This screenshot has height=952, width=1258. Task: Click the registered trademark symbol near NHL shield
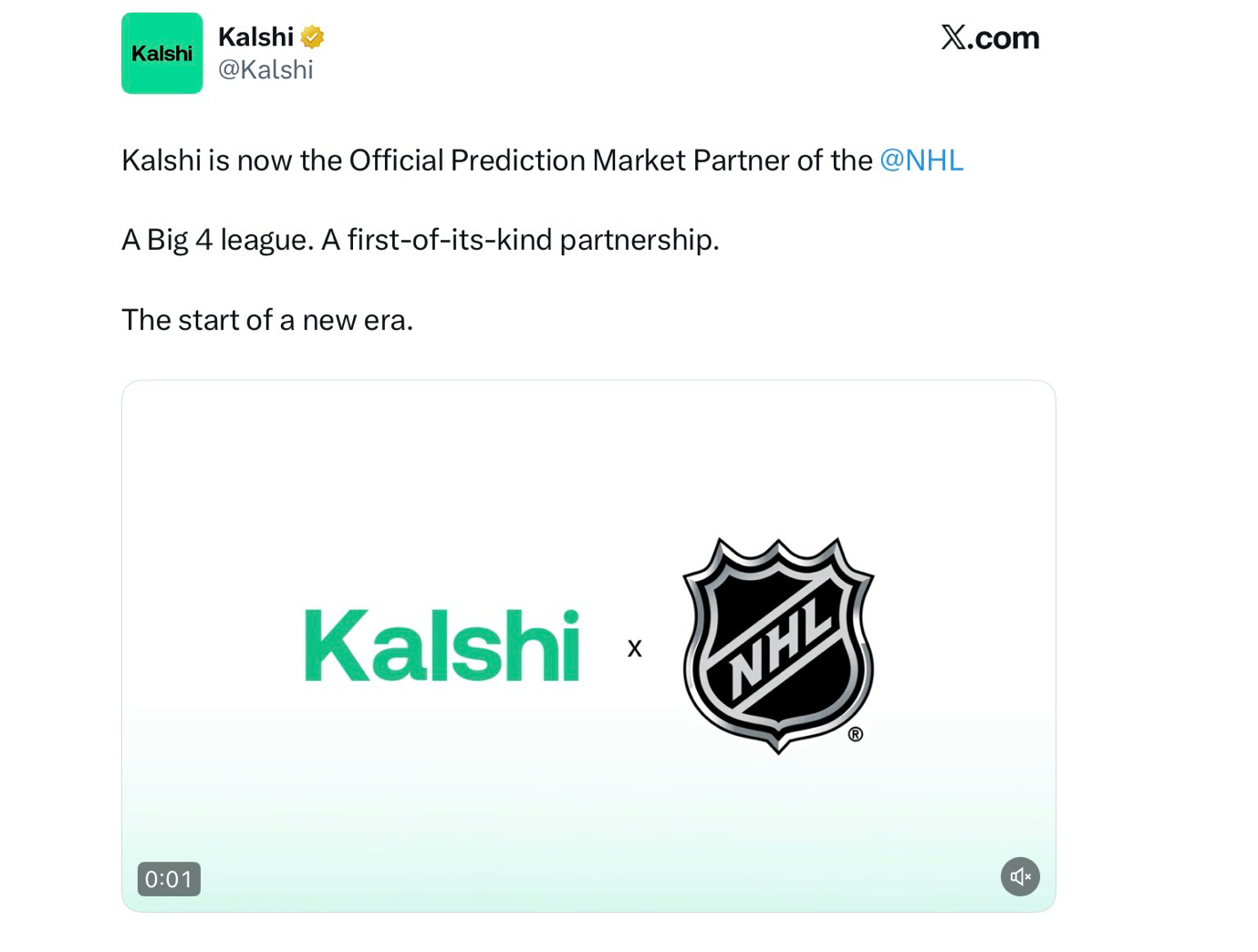(855, 734)
